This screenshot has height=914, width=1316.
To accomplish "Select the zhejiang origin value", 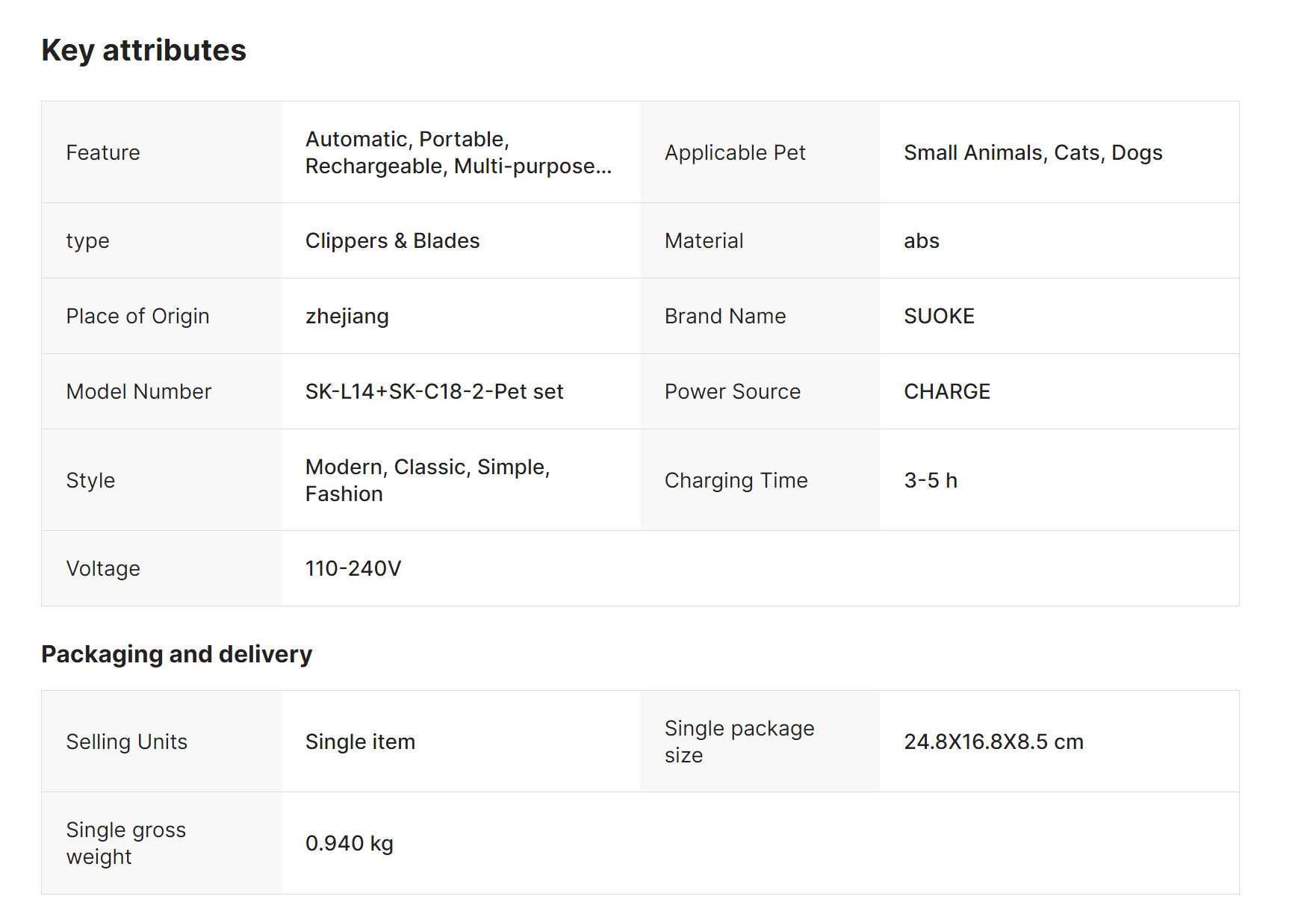I will (x=347, y=316).
